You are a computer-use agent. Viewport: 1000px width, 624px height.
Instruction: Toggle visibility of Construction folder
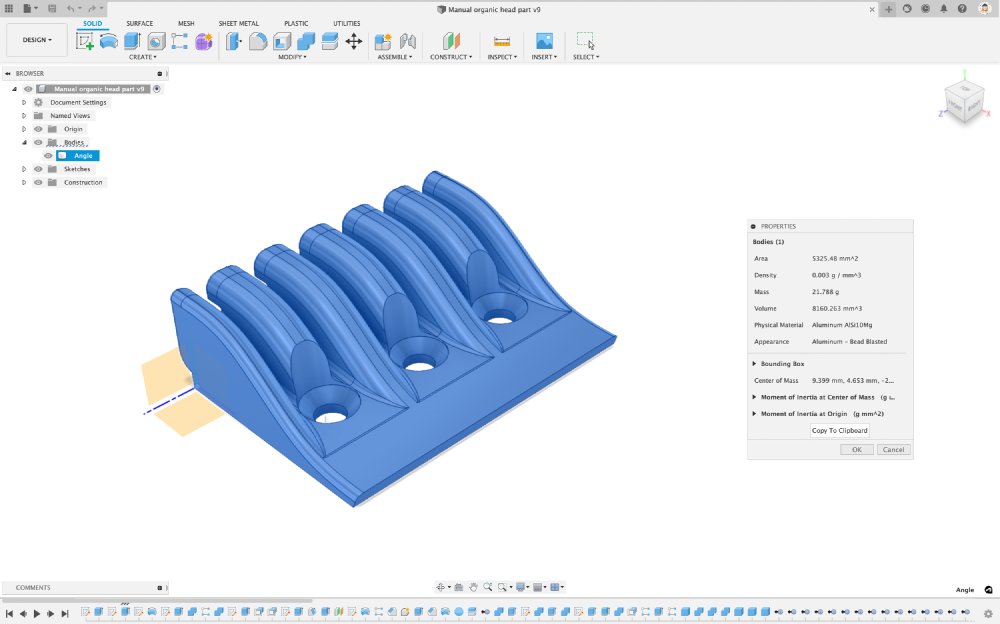(38, 182)
